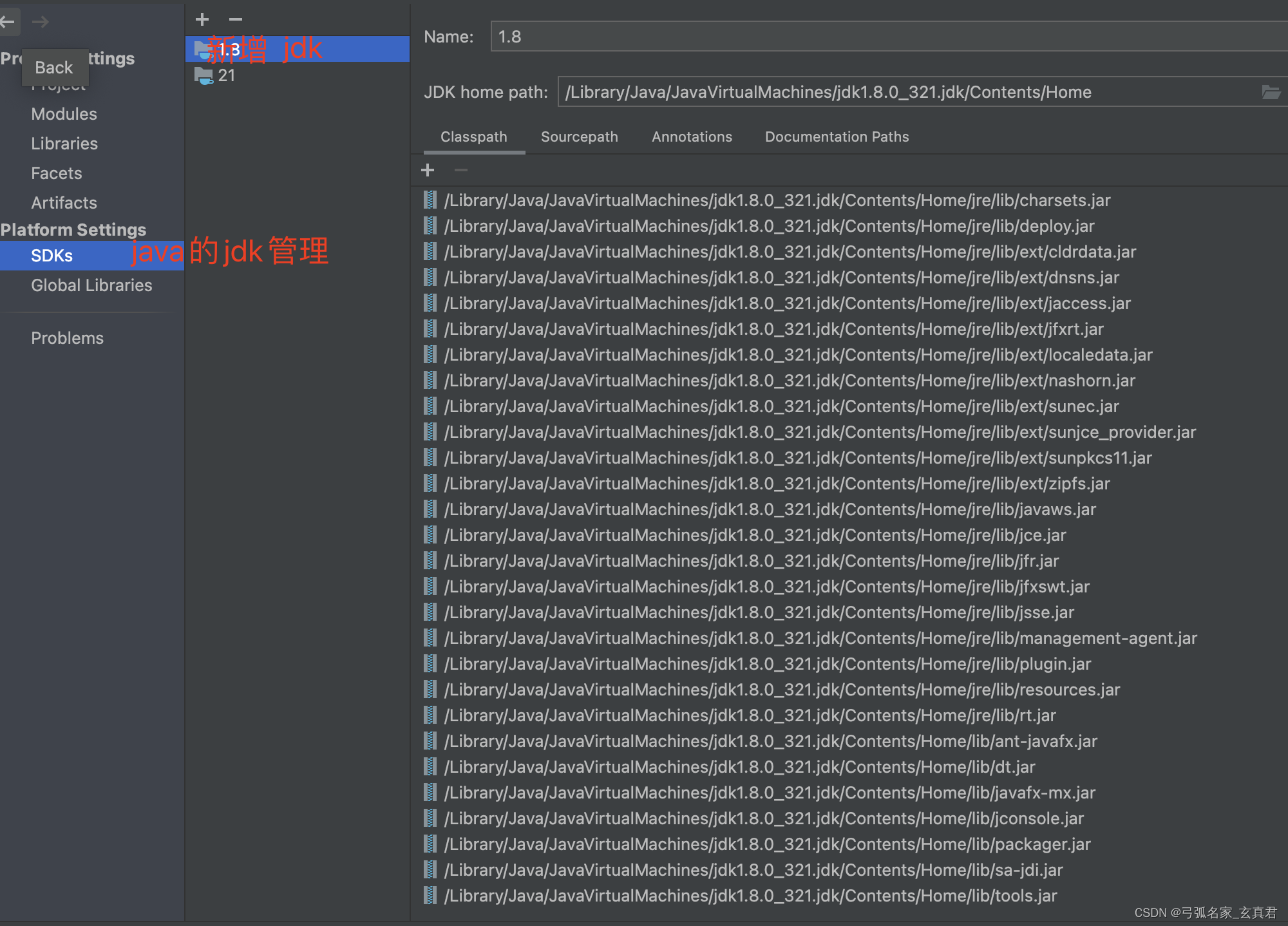Select the SDK 21 folder icon

click(204, 76)
